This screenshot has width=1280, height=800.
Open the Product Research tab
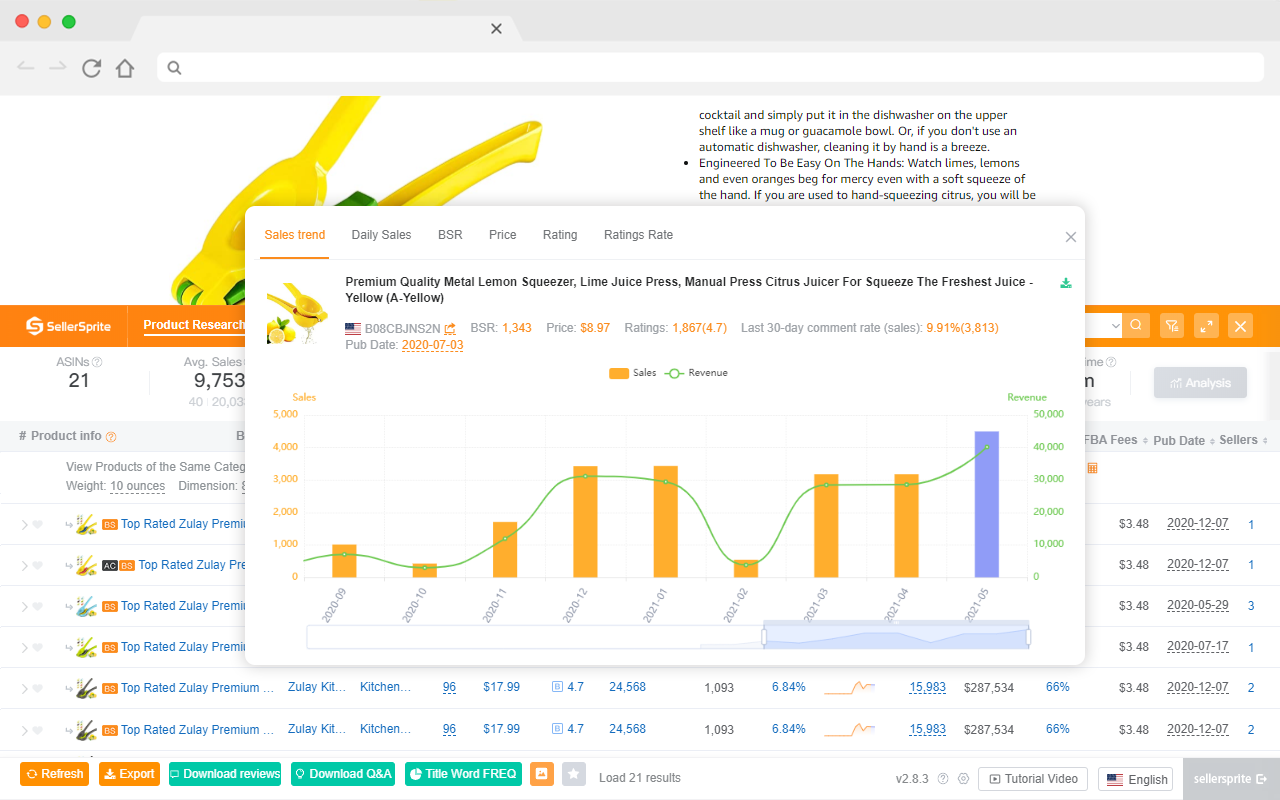194,325
